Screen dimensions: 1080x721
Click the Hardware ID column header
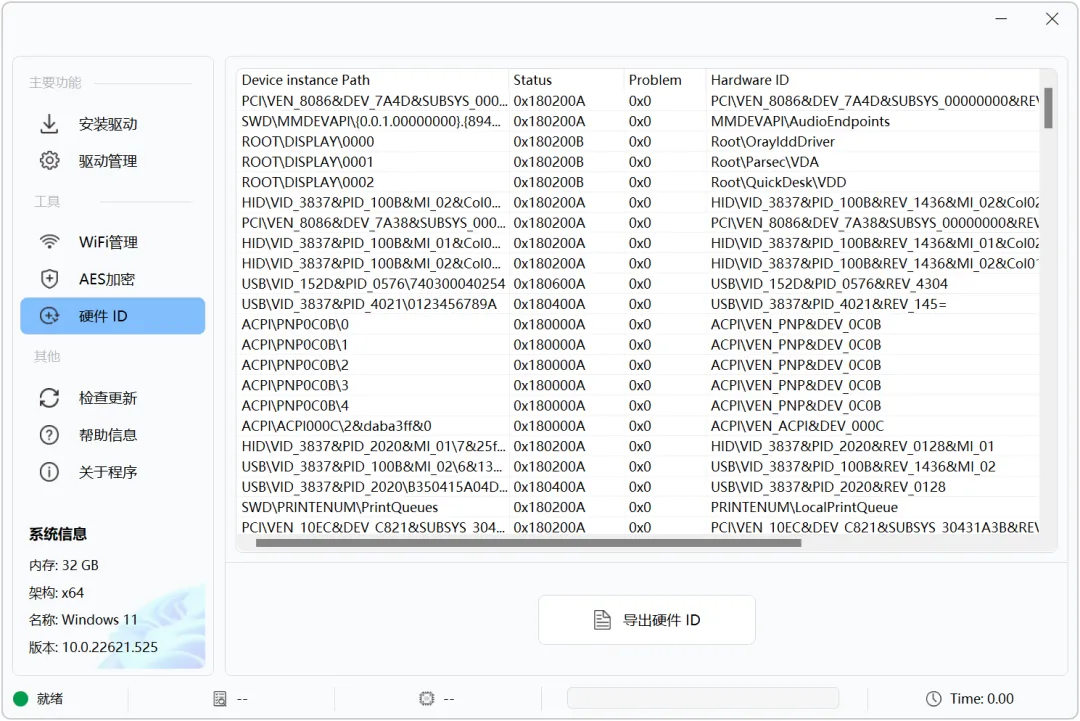pyautogui.click(x=750, y=80)
